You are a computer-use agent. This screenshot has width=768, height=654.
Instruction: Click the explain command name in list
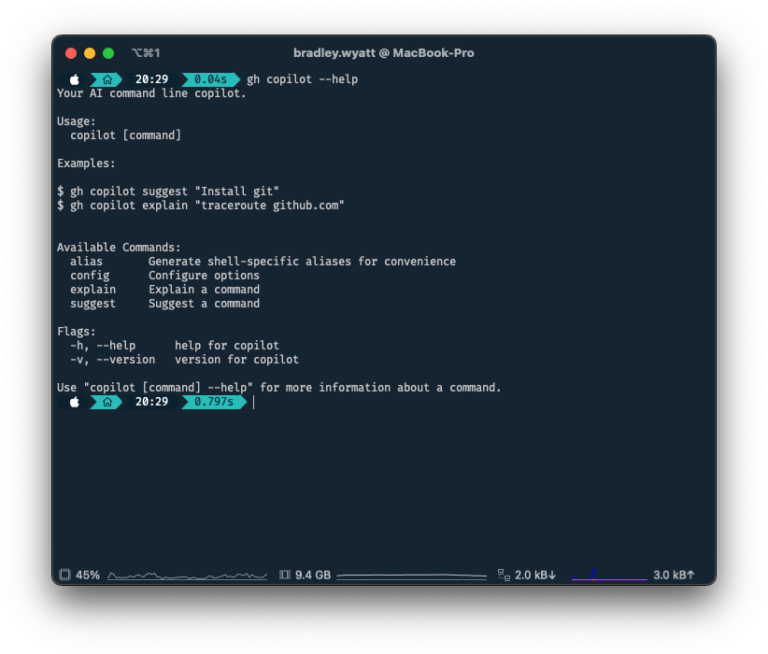[93, 290]
